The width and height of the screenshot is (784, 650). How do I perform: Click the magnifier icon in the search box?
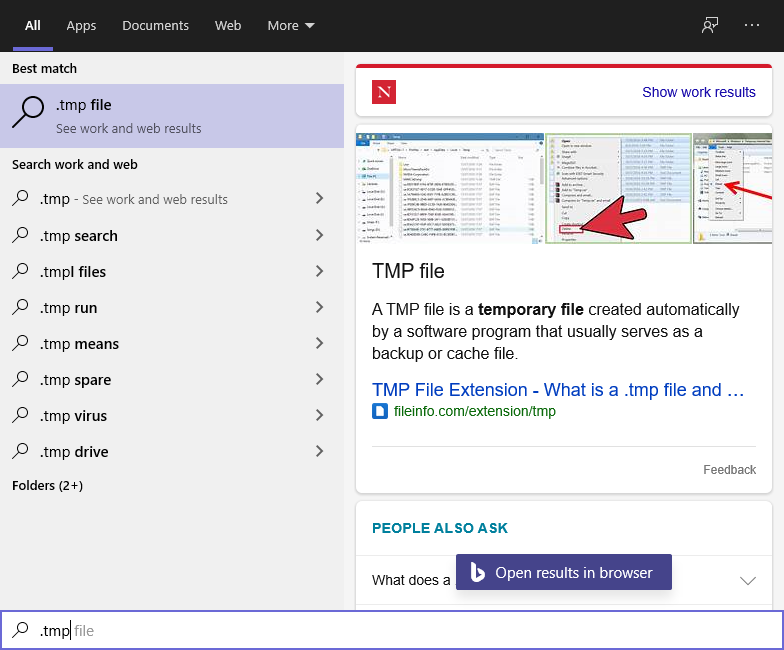[x=21, y=630]
